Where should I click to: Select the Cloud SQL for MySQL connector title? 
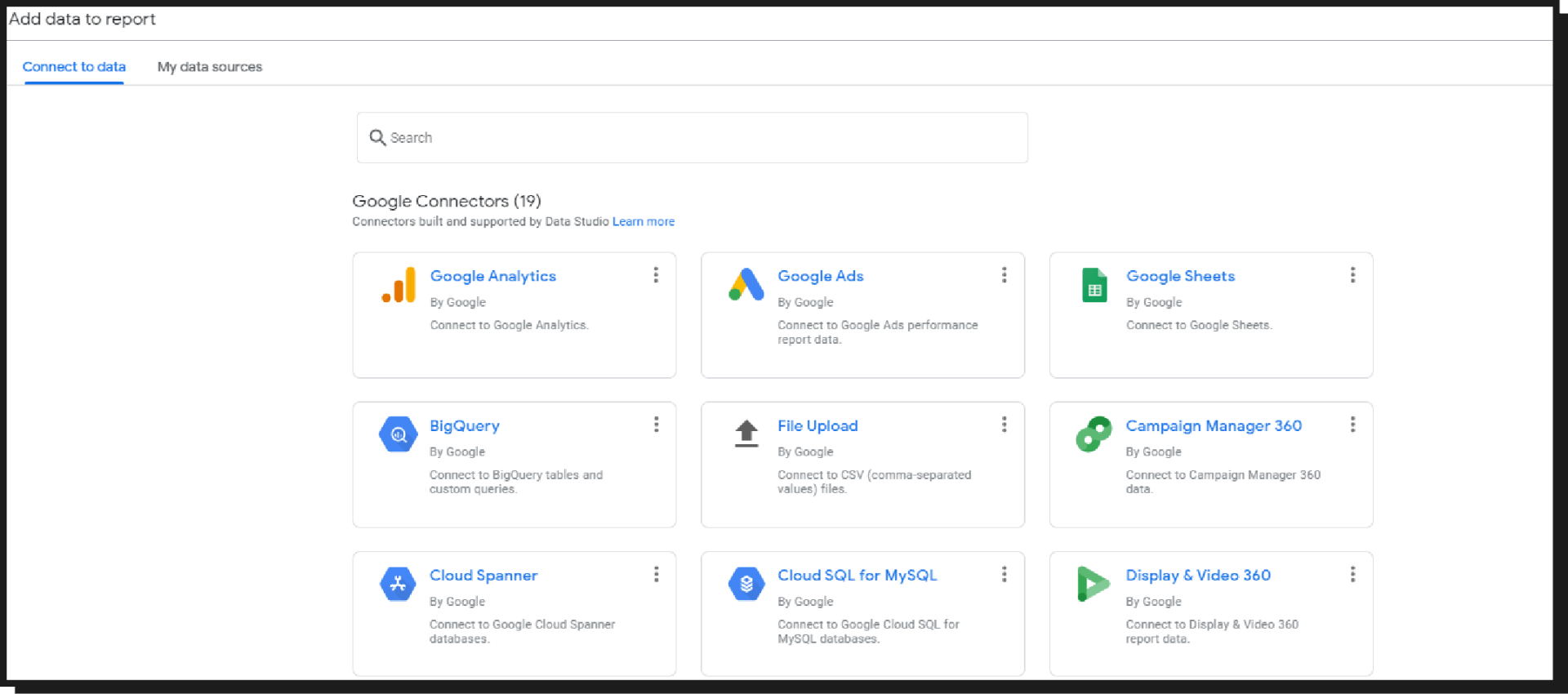coord(857,576)
